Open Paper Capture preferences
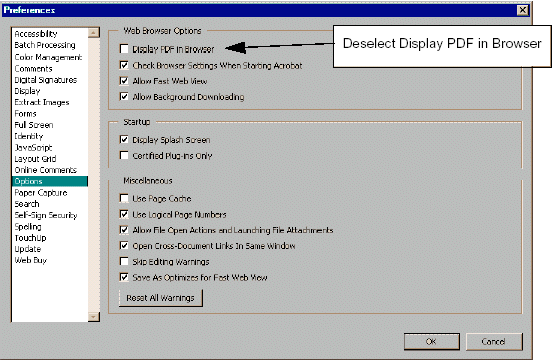Screen dimensions: 554x361 pos(41,193)
